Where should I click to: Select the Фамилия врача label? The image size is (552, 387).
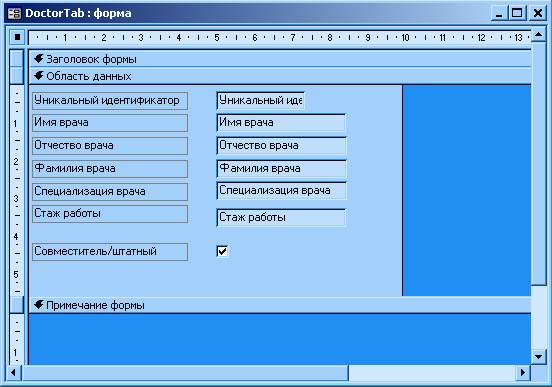(110, 169)
